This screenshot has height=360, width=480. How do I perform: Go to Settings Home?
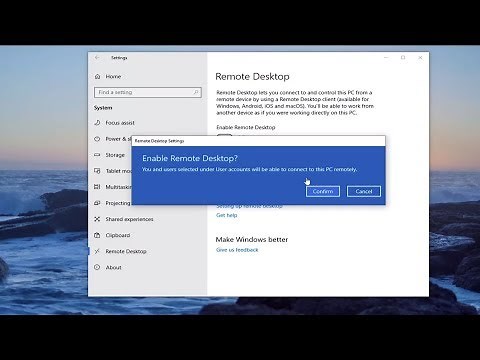click(x=113, y=77)
